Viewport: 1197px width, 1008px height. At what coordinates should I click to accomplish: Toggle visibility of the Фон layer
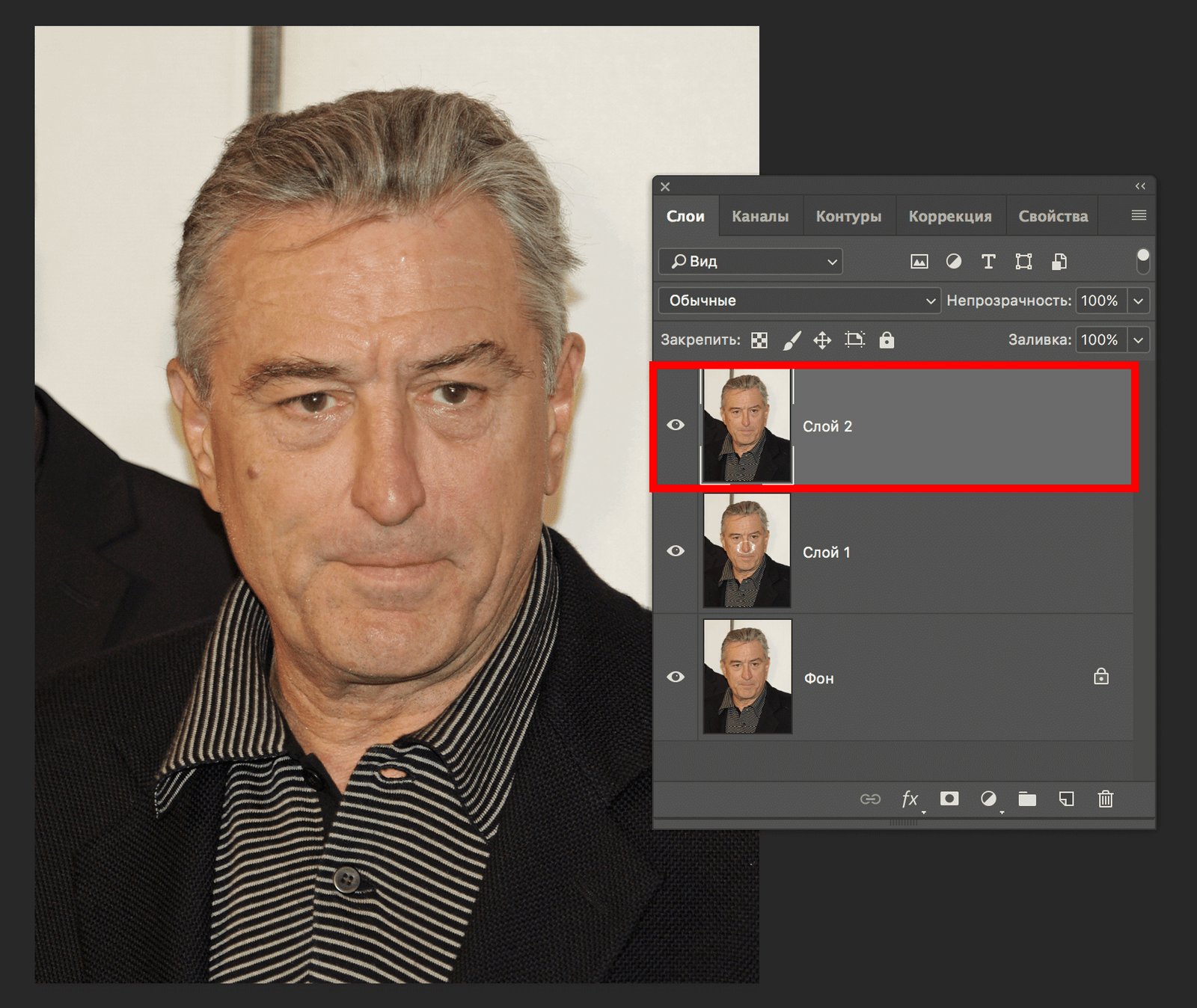click(676, 677)
